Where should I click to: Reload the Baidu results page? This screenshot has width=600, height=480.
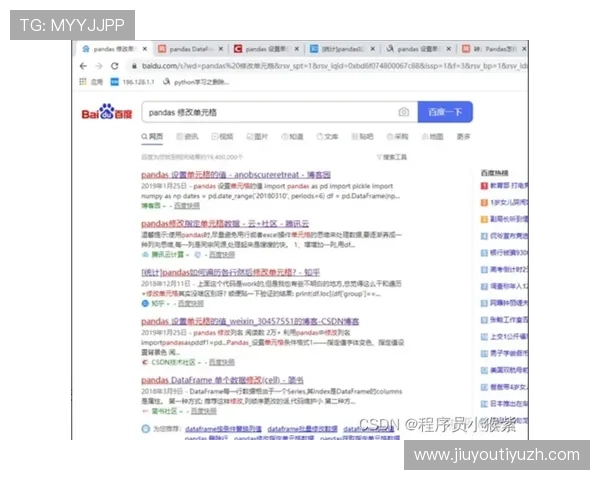pos(114,66)
